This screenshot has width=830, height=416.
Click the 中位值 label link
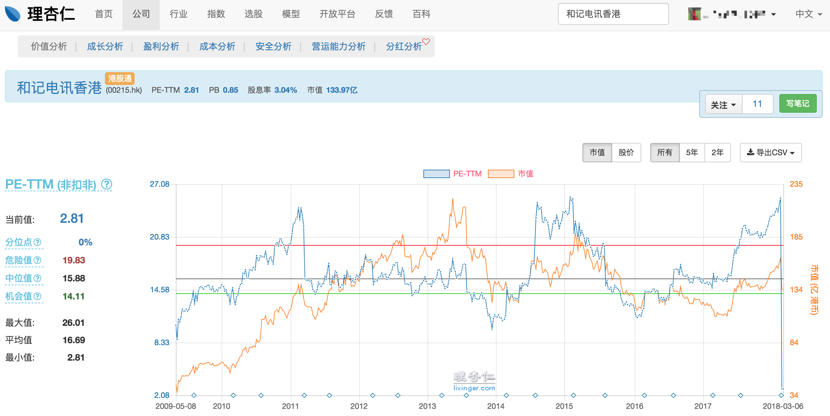point(19,278)
